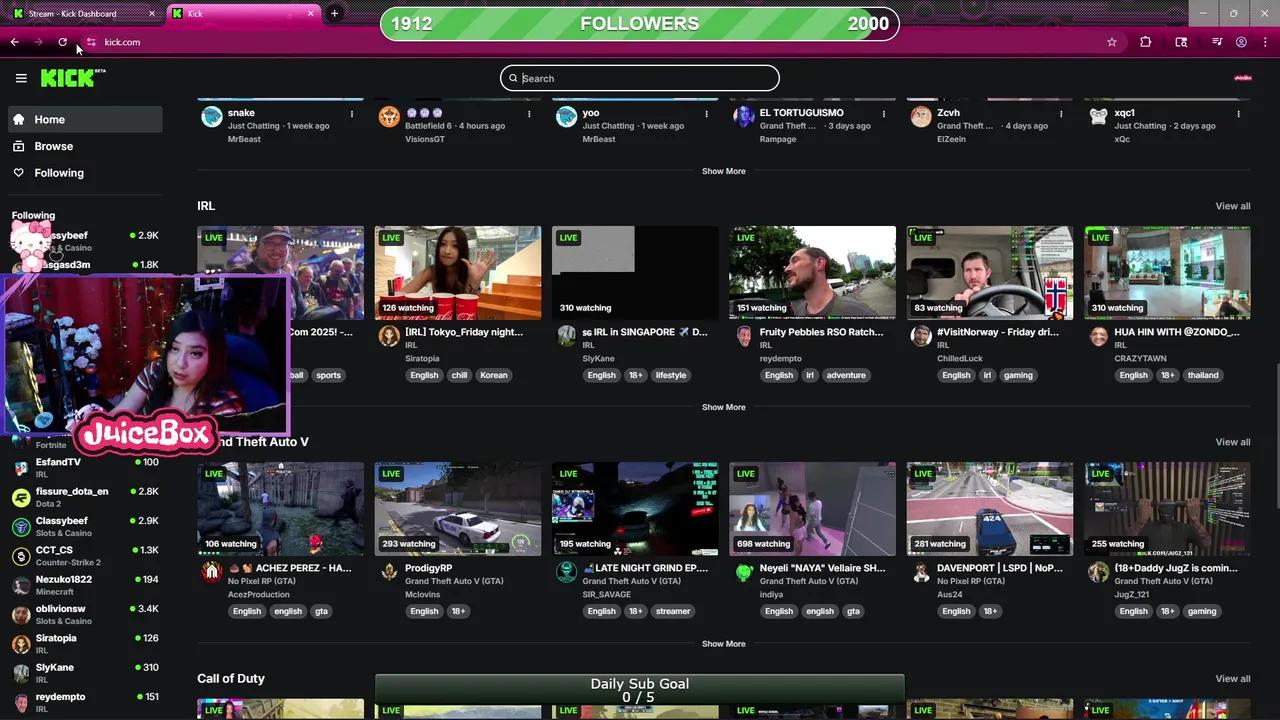
Task: Select the streamer tag under SIR_SAVAGE
Action: point(673,611)
